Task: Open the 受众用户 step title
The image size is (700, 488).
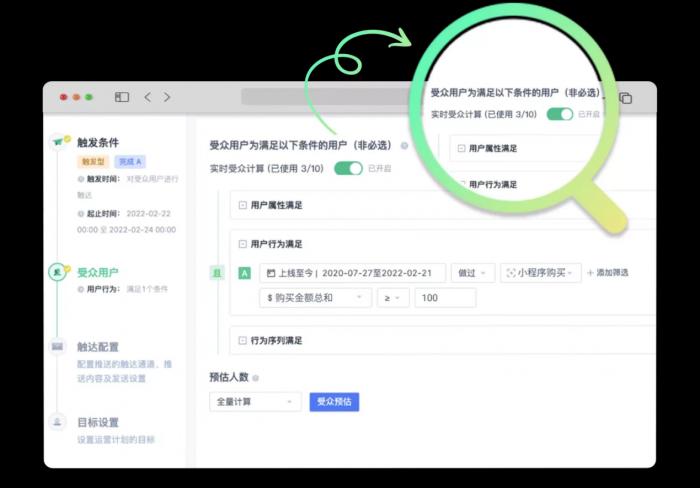Action: [98, 272]
